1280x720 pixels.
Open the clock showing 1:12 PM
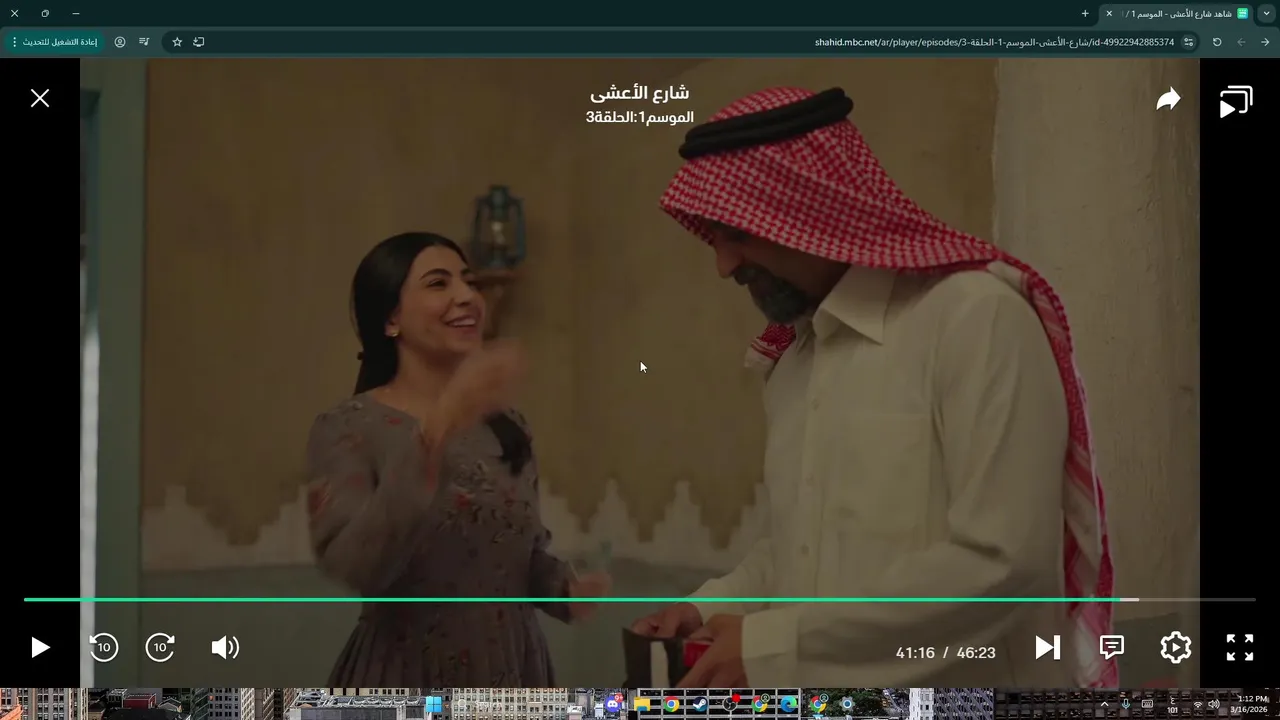point(1249,704)
